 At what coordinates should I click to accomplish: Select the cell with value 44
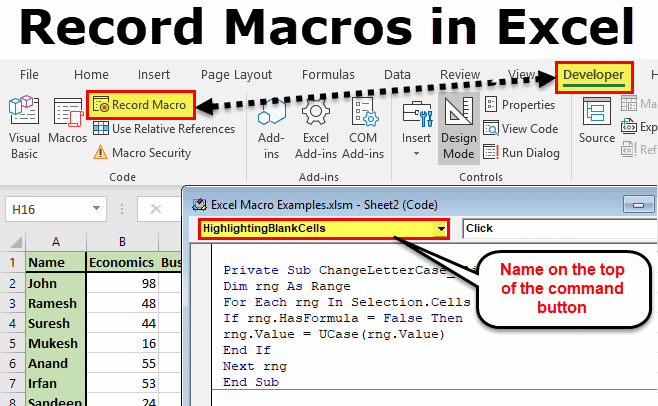[122, 324]
